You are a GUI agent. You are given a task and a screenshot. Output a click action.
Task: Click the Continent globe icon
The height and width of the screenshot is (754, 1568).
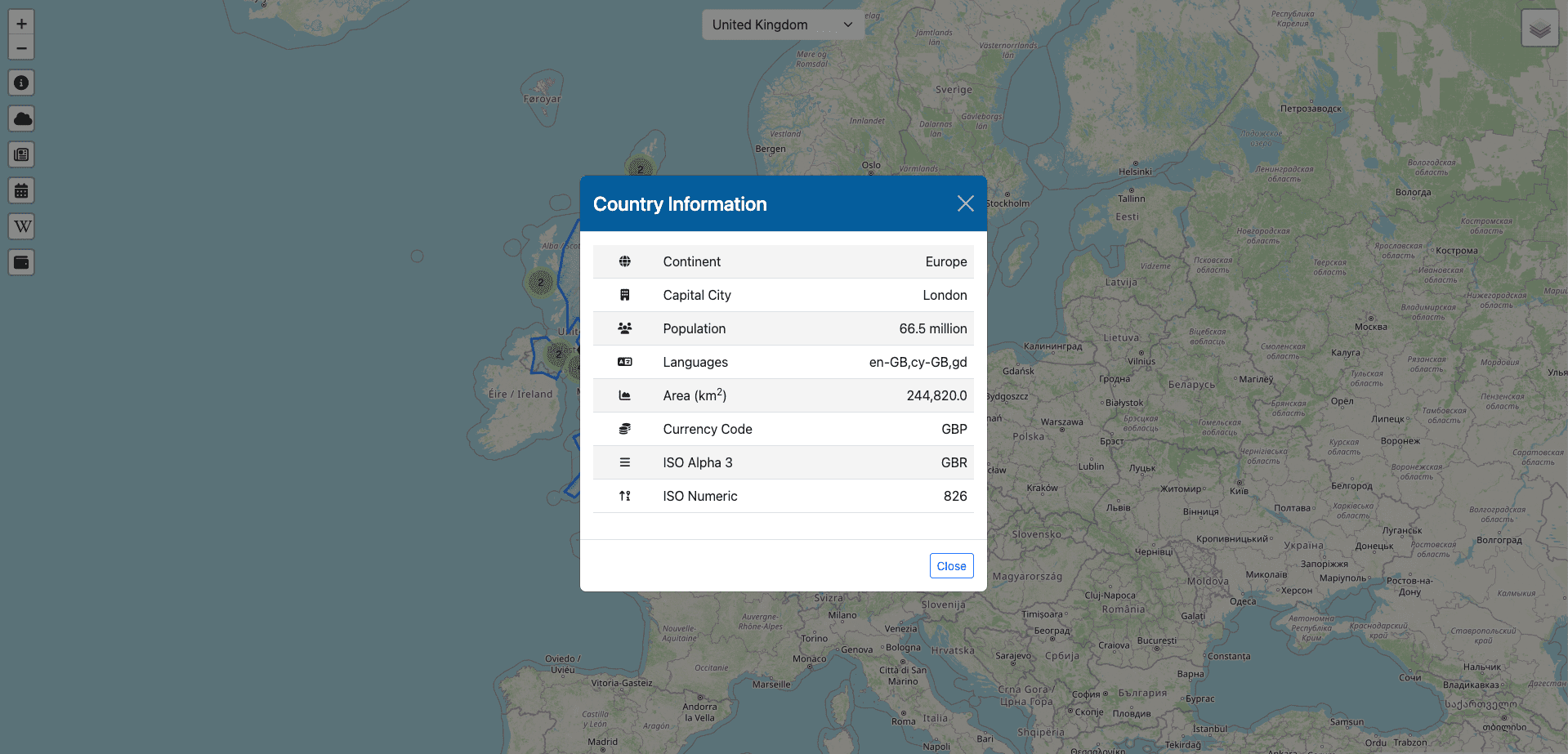click(625, 261)
